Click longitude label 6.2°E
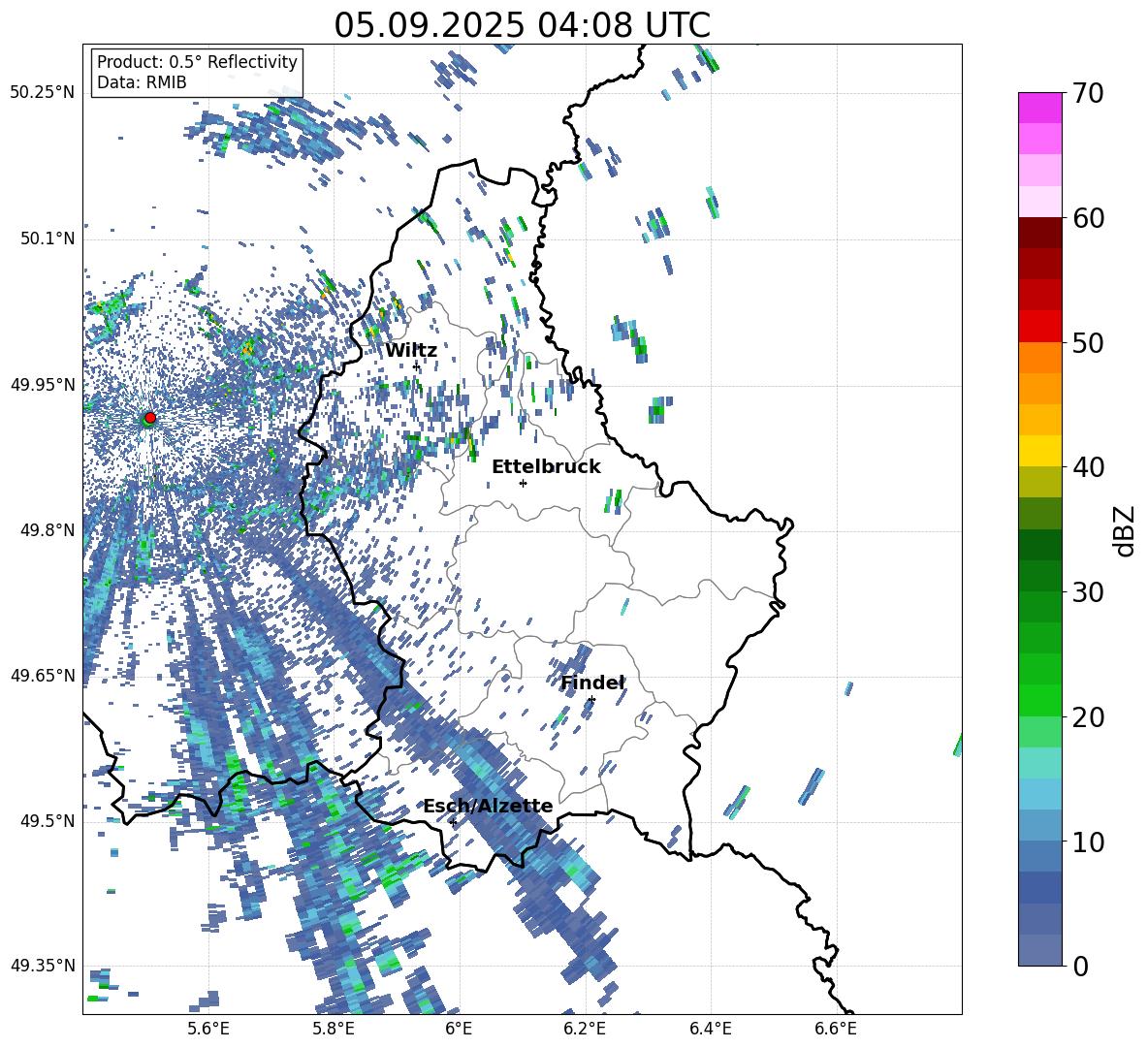The height and width of the screenshot is (1048, 1148). [x=585, y=1030]
